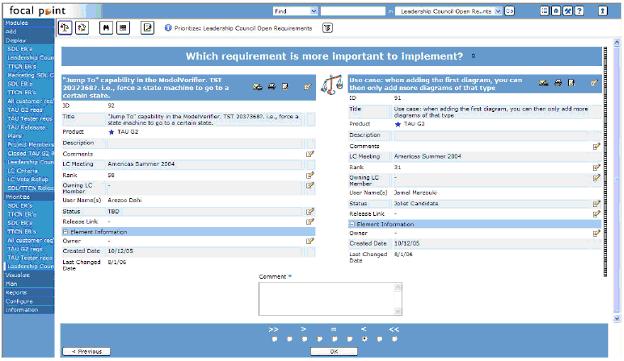
Task: Select the radio between < and <<
Action: coord(379,339)
